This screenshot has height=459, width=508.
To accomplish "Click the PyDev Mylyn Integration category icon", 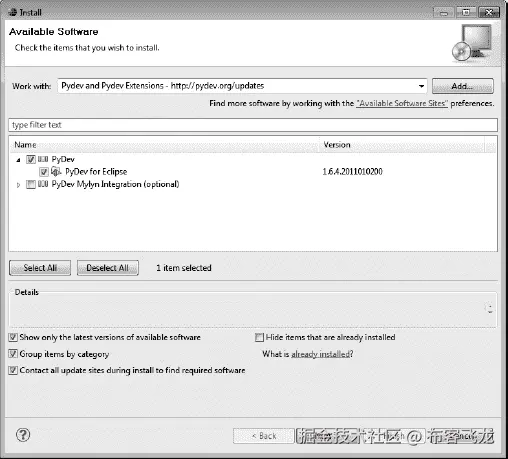I will tap(43, 184).
